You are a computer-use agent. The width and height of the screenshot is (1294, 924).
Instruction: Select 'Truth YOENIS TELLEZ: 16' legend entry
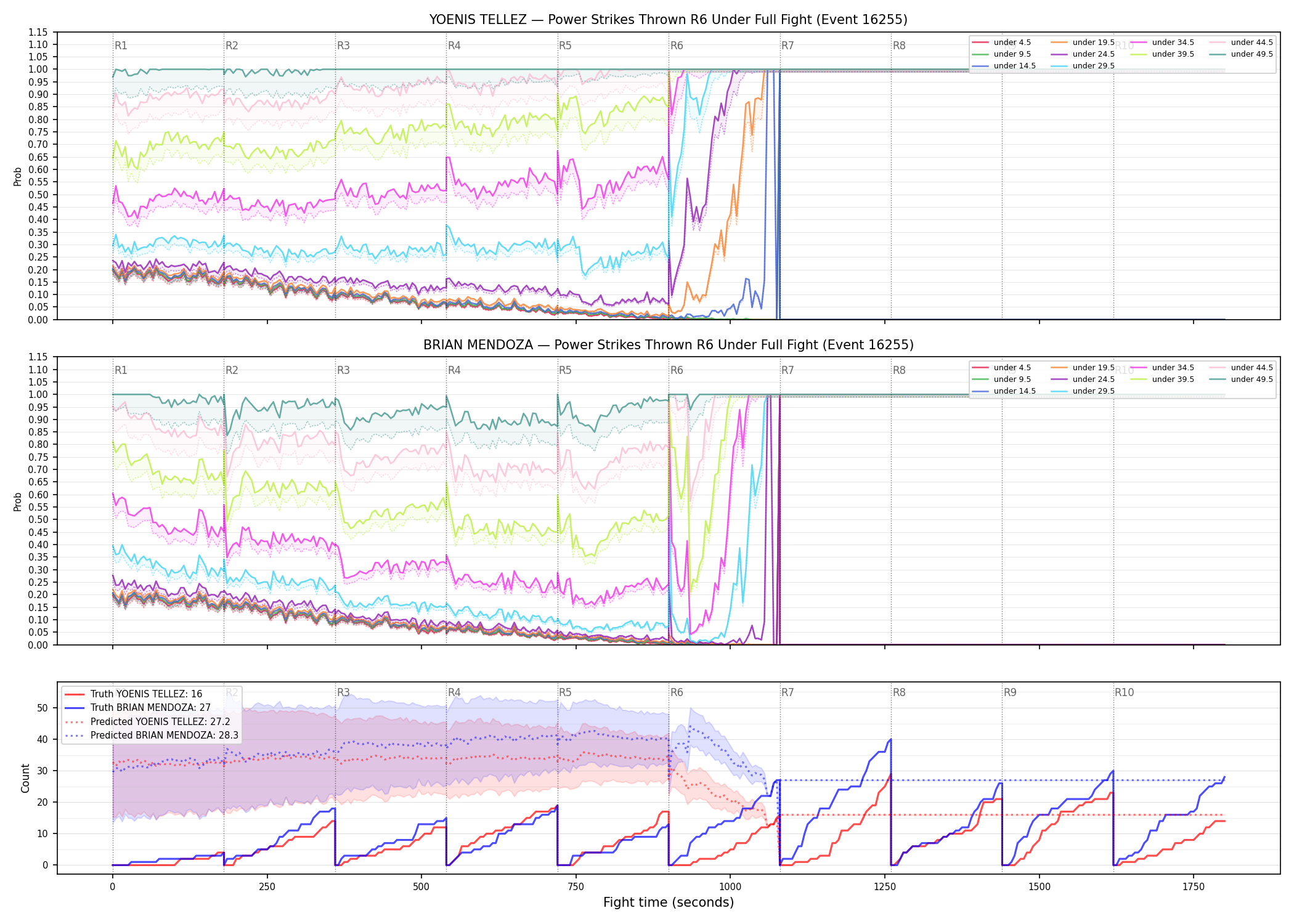click(x=134, y=694)
